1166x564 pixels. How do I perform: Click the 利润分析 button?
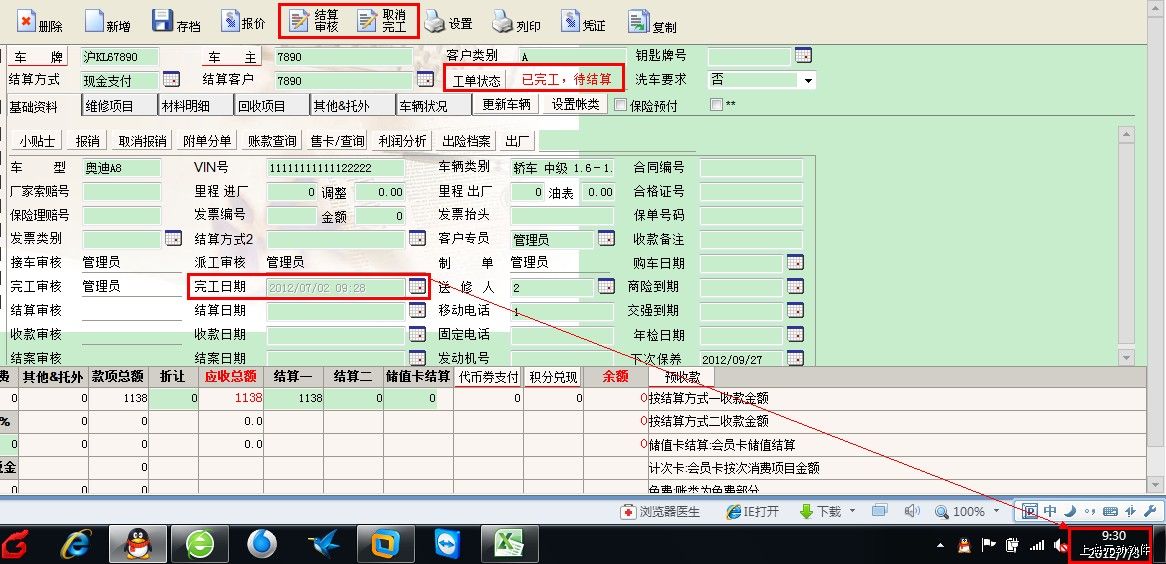pos(402,141)
